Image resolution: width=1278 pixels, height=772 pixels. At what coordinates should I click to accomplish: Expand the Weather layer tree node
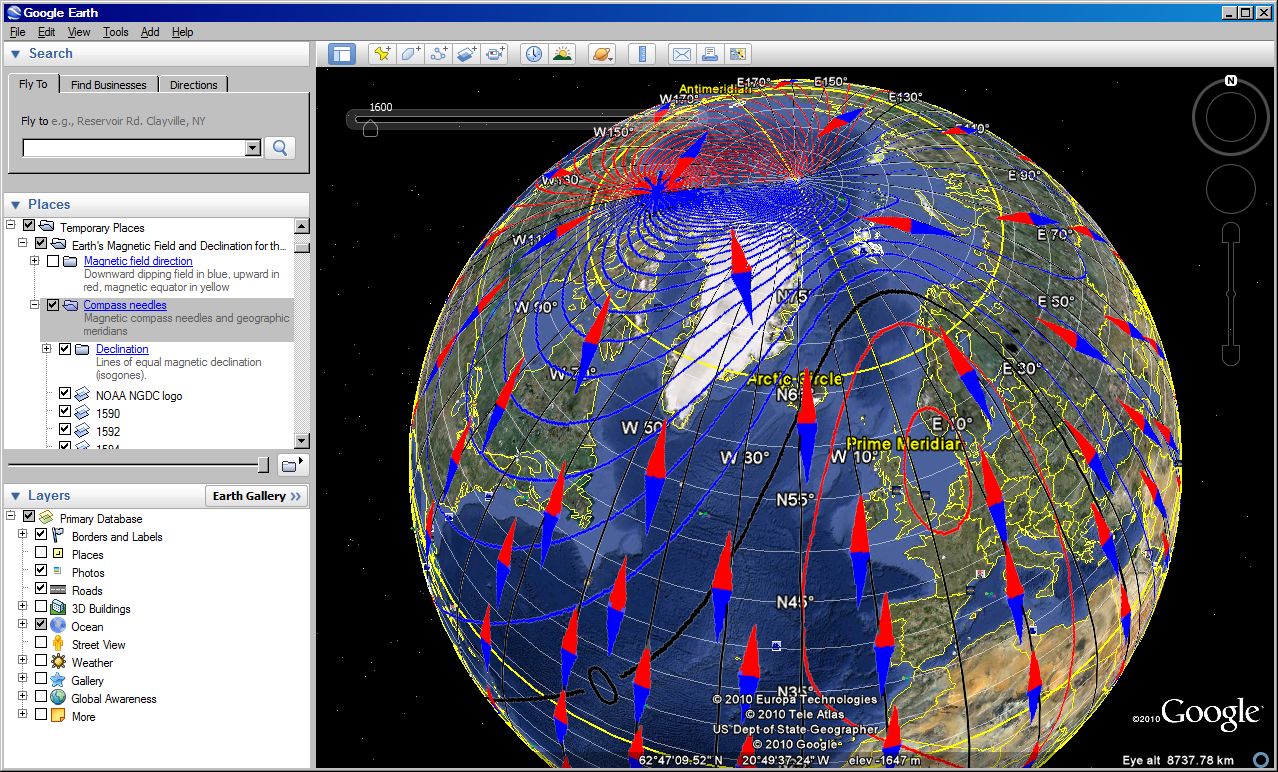pos(23,662)
